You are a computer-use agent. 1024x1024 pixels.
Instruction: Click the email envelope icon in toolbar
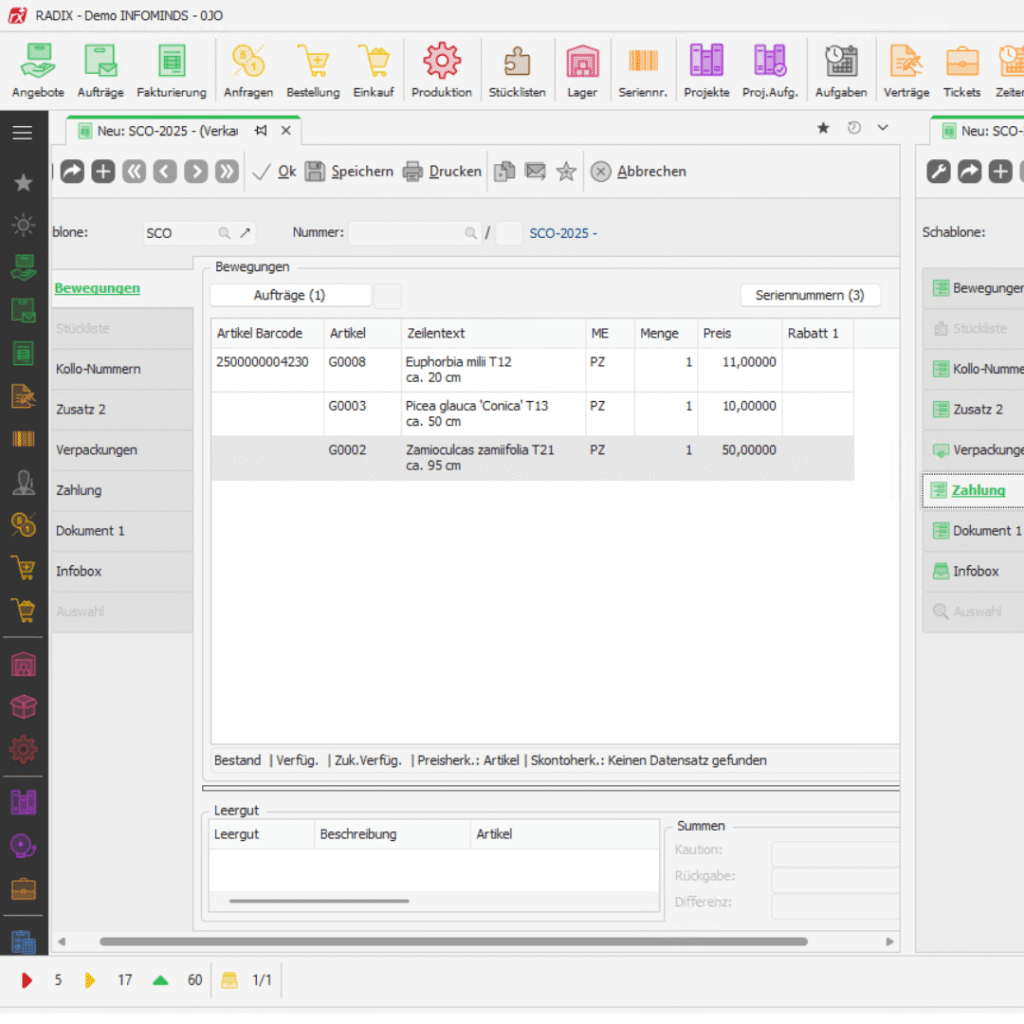pyautogui.click(x=536, y=172)
